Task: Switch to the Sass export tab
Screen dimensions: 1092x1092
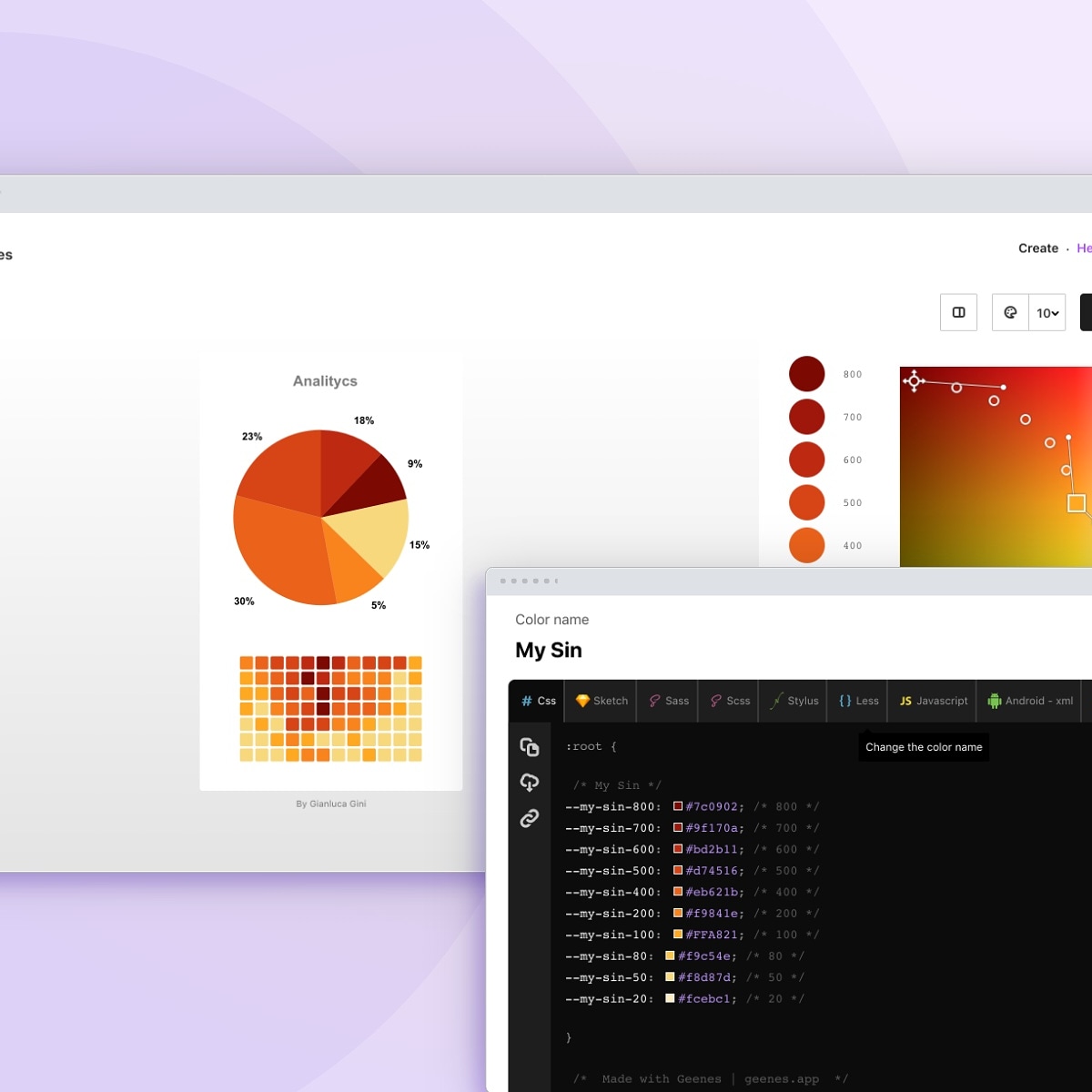Action: [x=668, y=701]
